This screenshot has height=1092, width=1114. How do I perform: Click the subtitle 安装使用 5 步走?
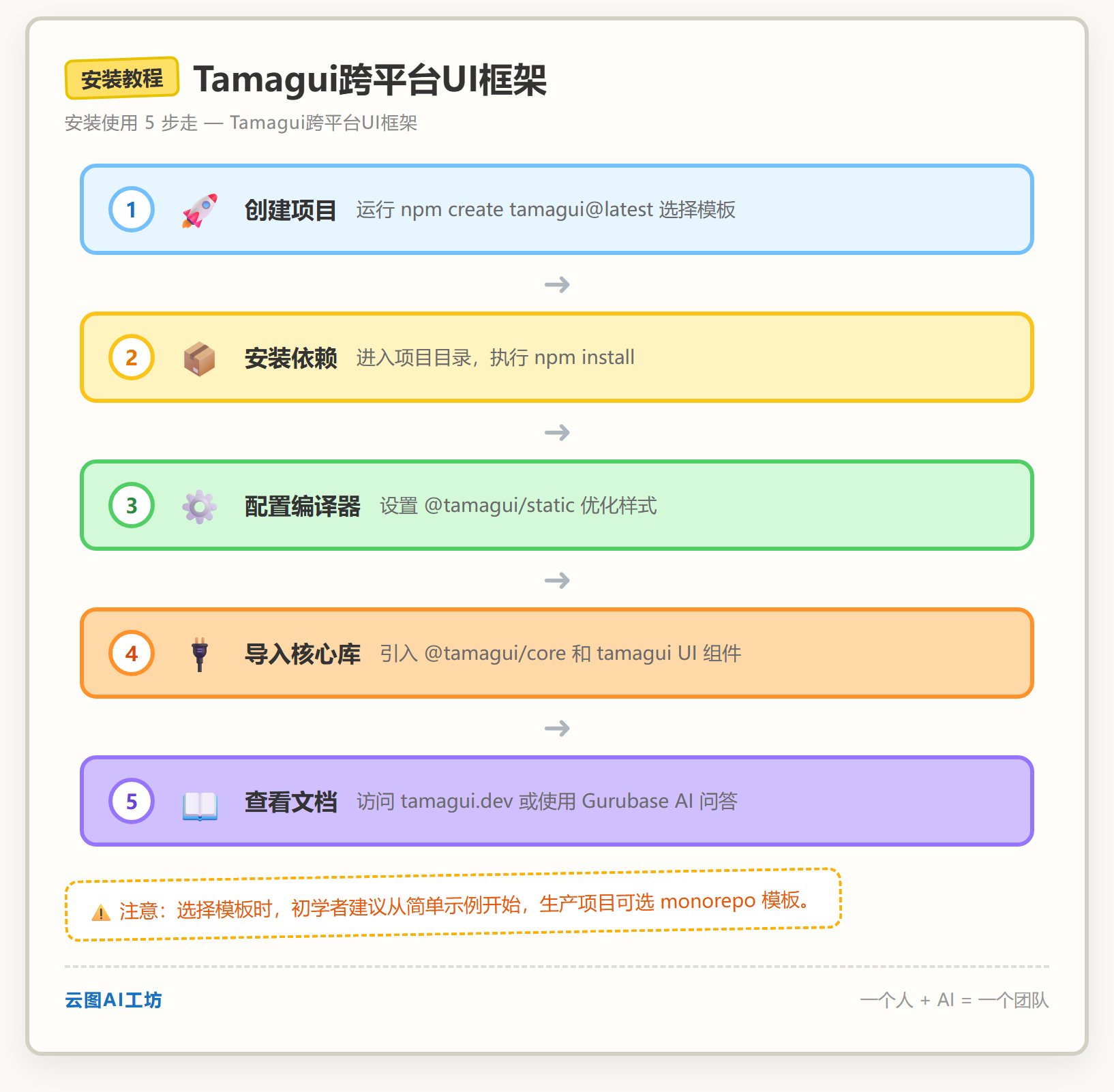(241, 123)
